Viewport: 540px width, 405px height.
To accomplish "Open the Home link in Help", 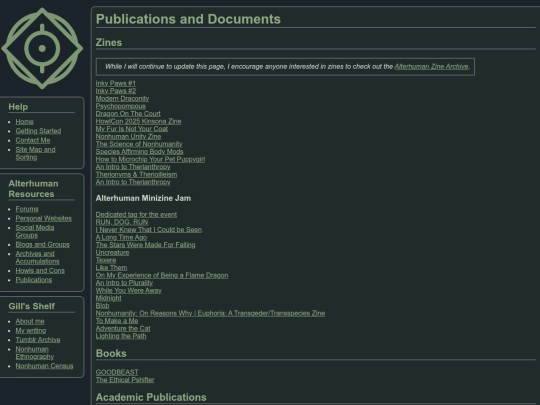I will tap(24, 122).
